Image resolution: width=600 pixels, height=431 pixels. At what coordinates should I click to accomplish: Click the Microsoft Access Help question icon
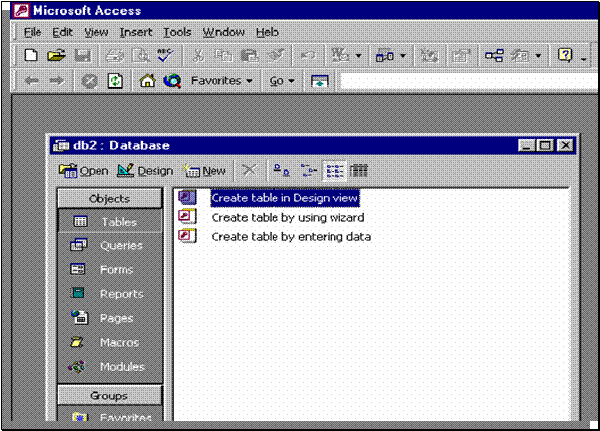[x=565, y=56]
